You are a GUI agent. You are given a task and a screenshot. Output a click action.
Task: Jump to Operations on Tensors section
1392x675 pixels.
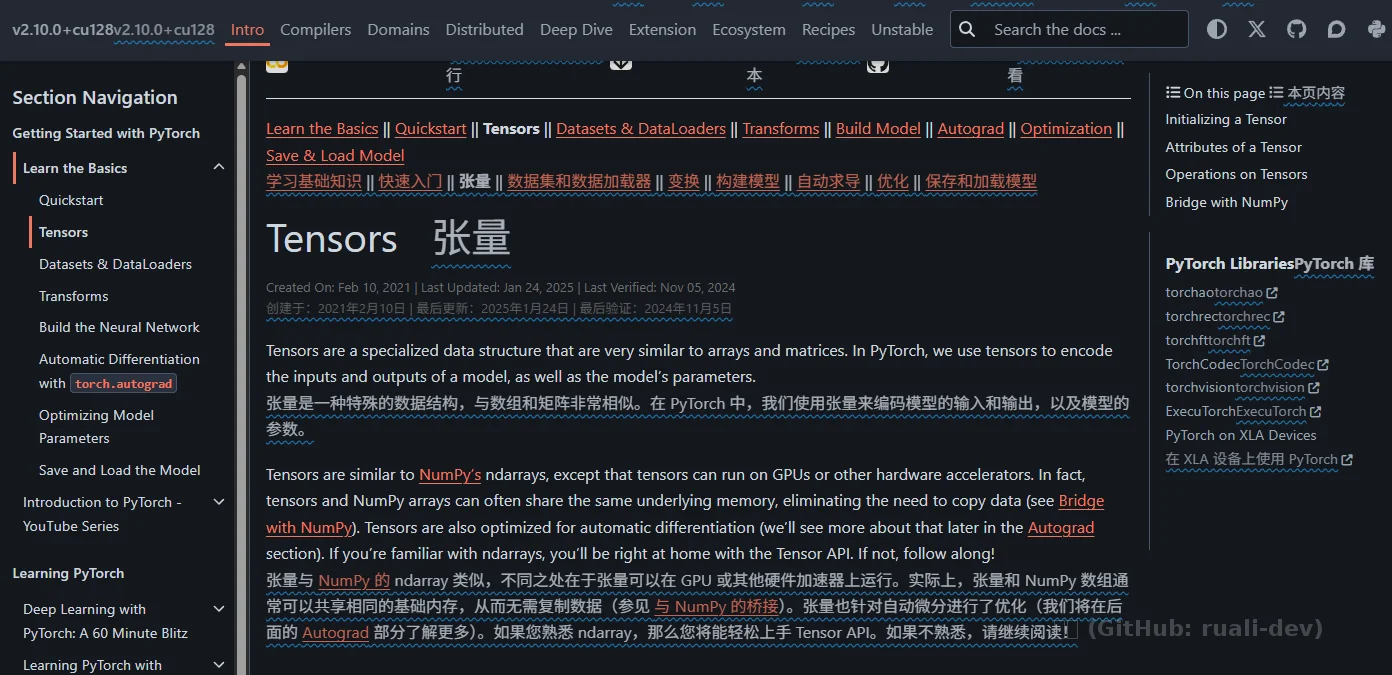[x=1236, y=174]
